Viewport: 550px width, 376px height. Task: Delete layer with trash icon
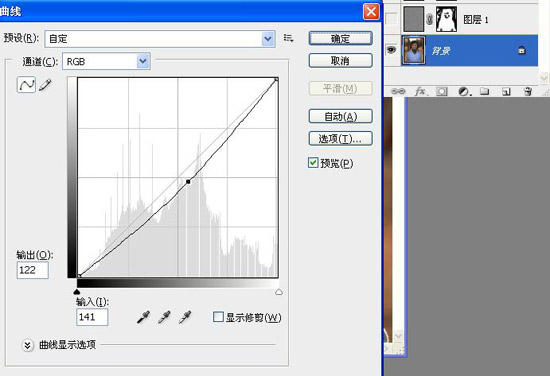click(527, 92)
